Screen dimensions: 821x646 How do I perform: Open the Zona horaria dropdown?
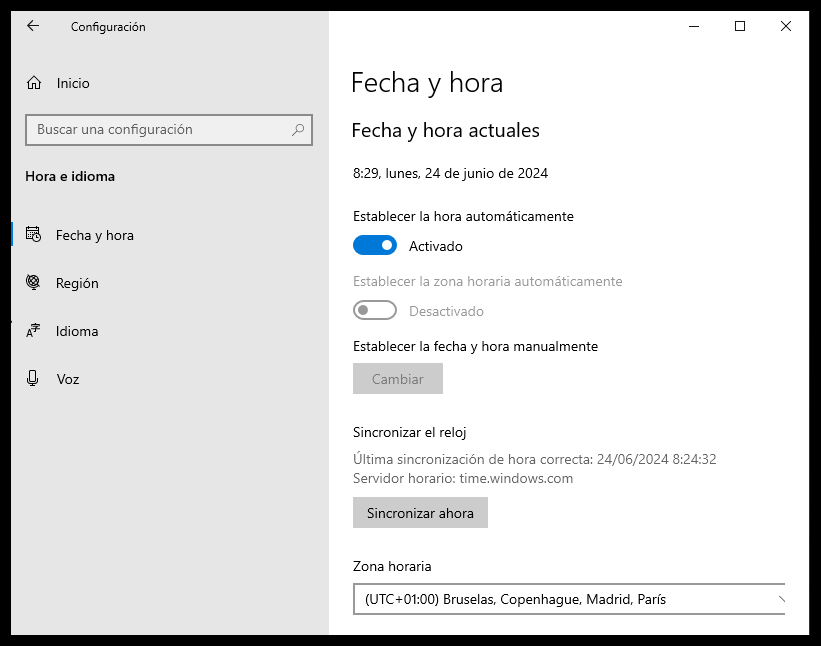569,599
